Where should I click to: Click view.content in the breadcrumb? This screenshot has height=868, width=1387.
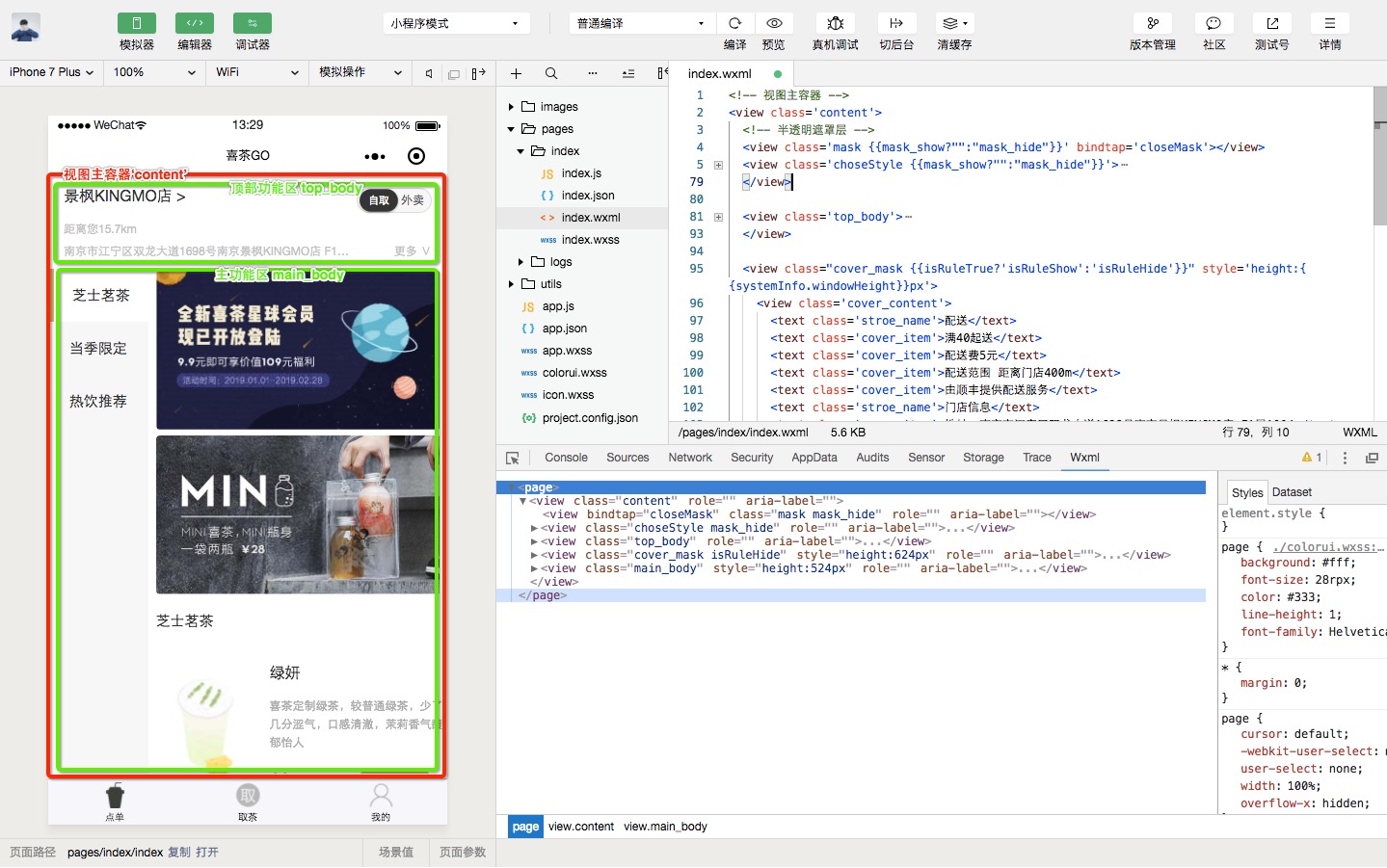click(x=581, y=827)
